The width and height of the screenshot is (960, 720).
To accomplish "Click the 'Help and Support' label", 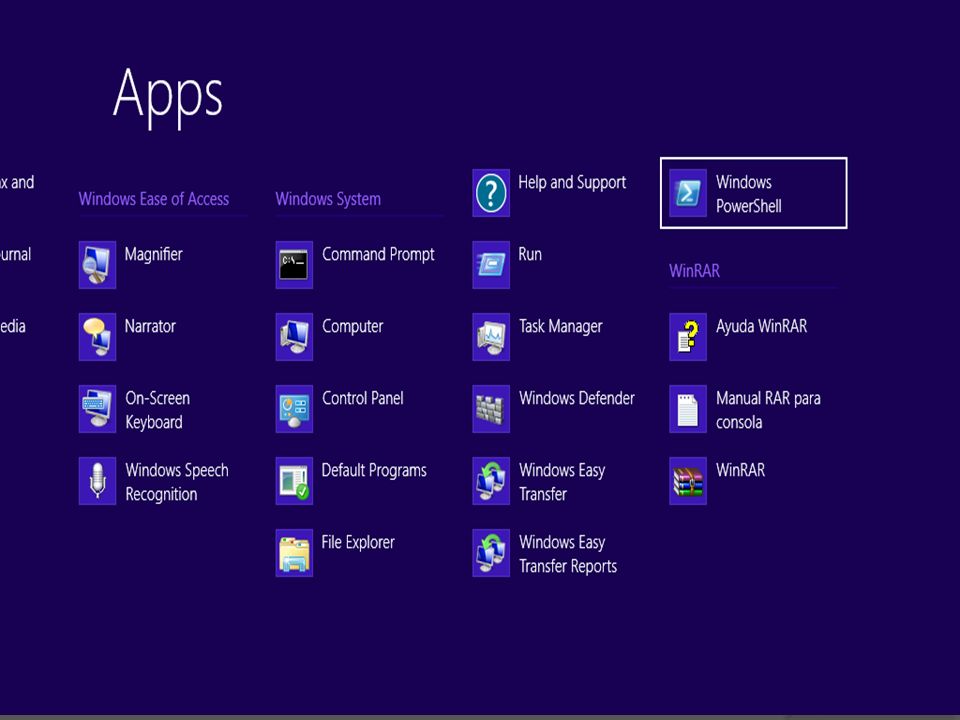I will pyautogui.click(x=572, y=182).
